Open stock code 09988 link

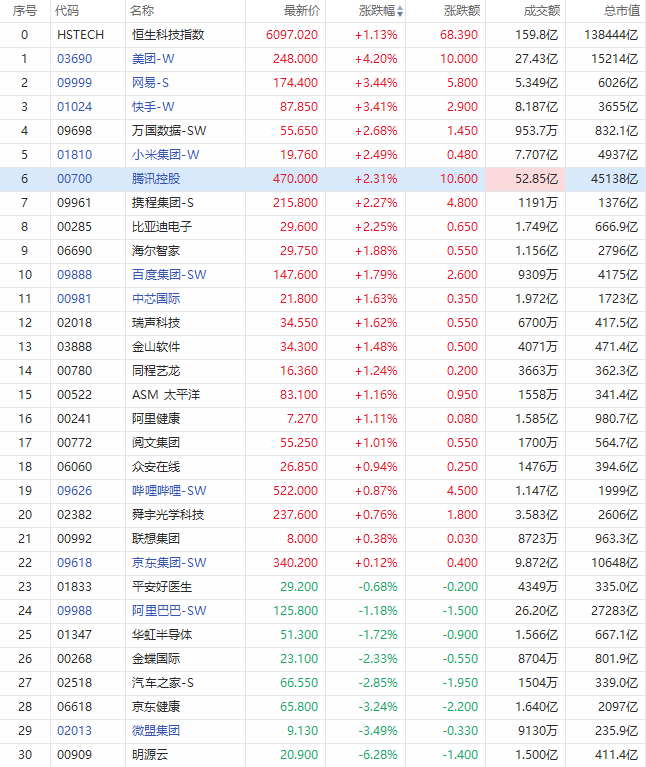coord(74,610)
